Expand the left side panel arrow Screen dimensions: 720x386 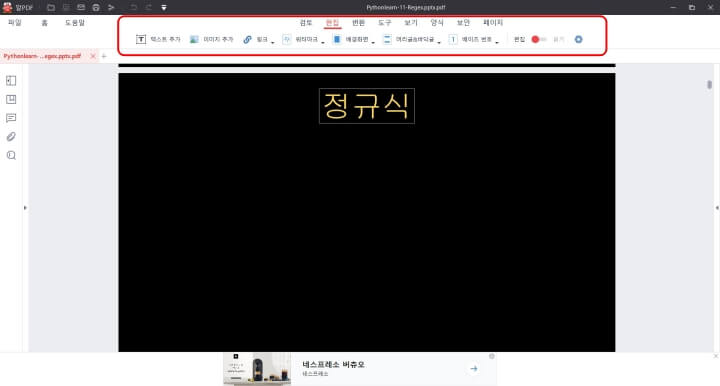(x=25, y=208)
